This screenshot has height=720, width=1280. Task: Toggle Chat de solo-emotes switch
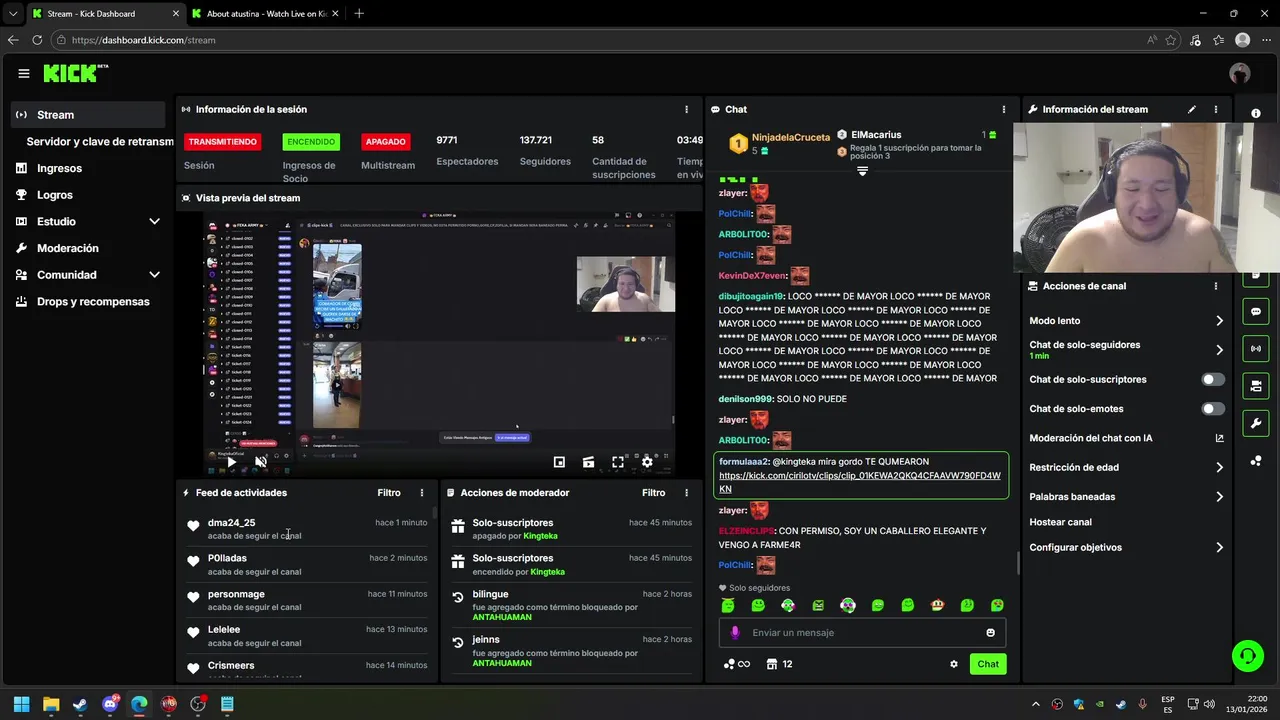coord(1213,408)
